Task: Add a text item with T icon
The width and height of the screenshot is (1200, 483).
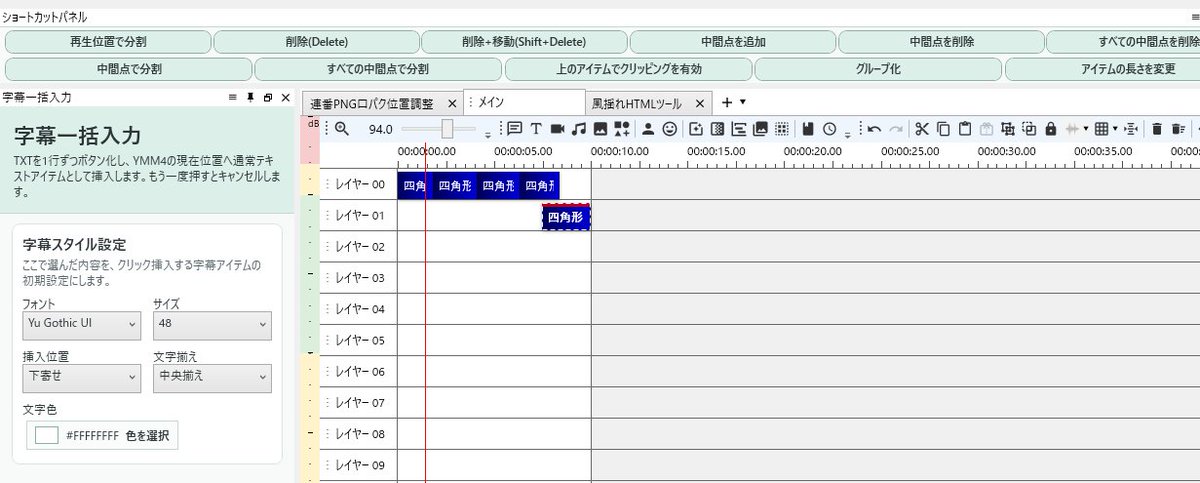Action: [536, 129]
